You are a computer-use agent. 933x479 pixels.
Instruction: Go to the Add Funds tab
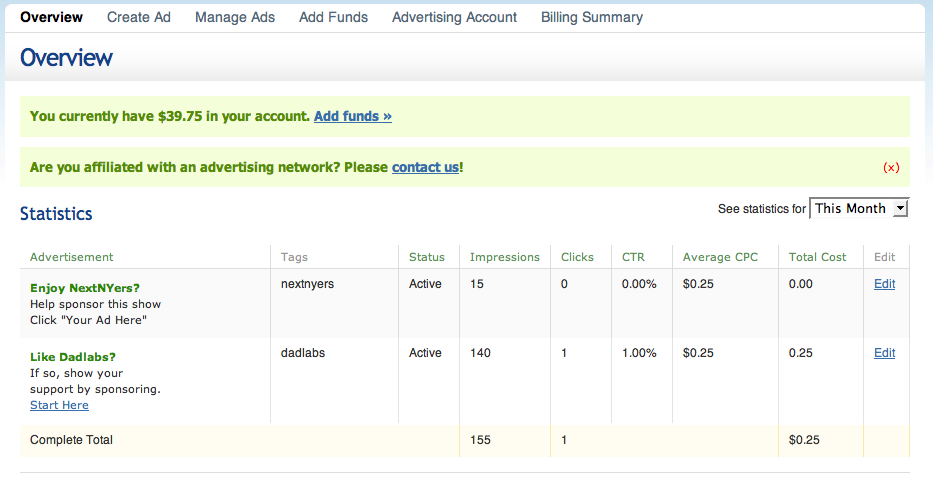[x=333, y=17]
